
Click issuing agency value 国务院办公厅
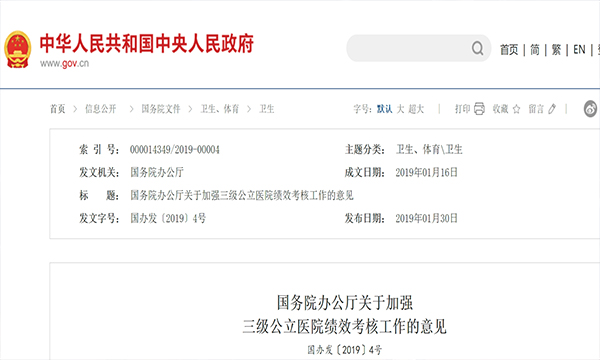(157, 173)
